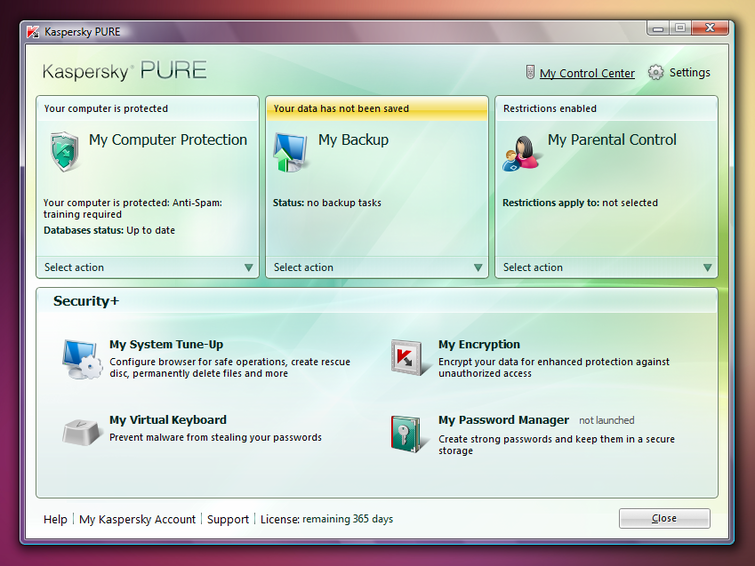Click 'Create strong passwords' description text
This screenshot has width=755, height=566.
click(556, 445)
